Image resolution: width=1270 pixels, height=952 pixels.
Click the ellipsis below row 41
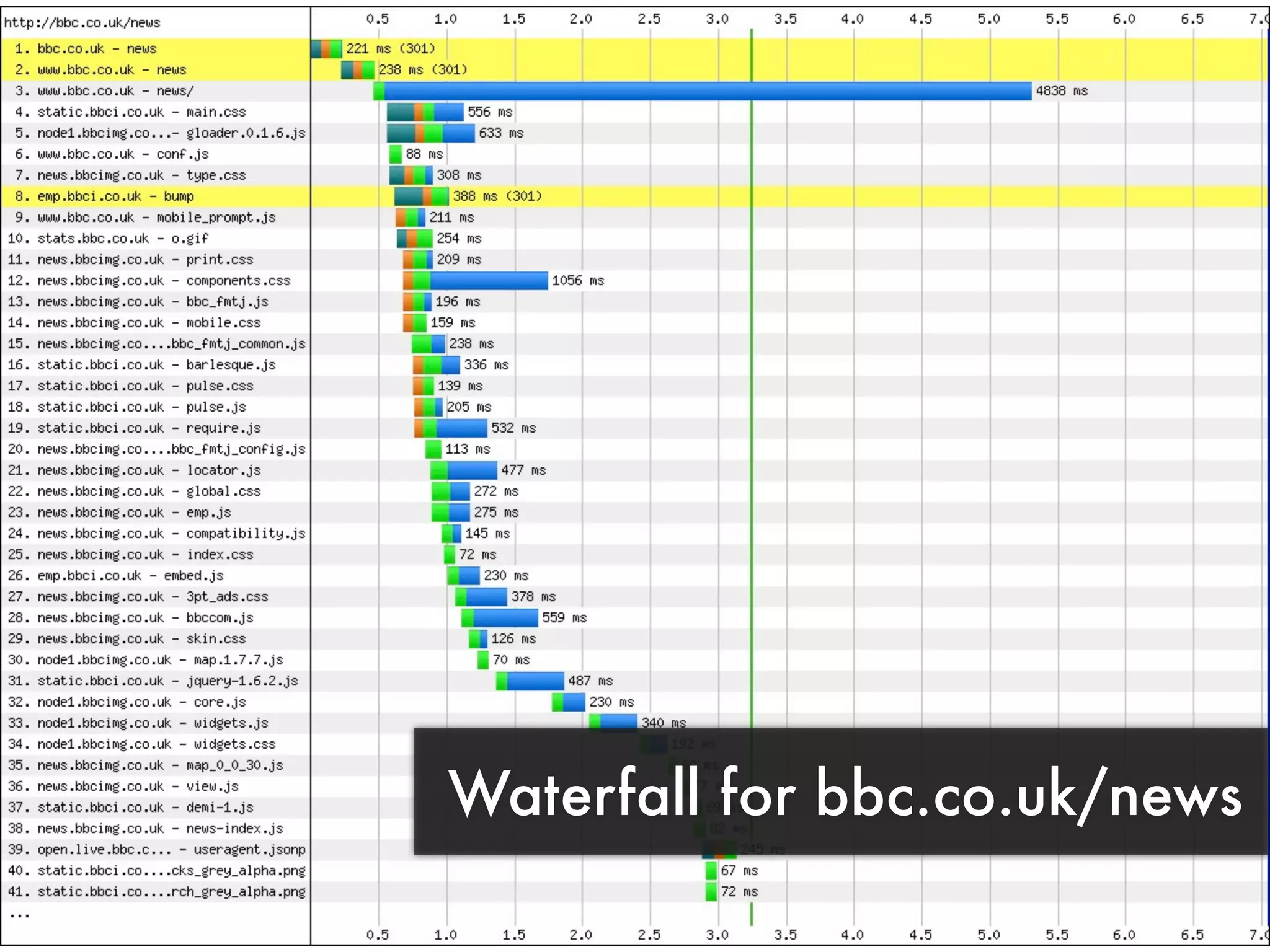[19, 915]
